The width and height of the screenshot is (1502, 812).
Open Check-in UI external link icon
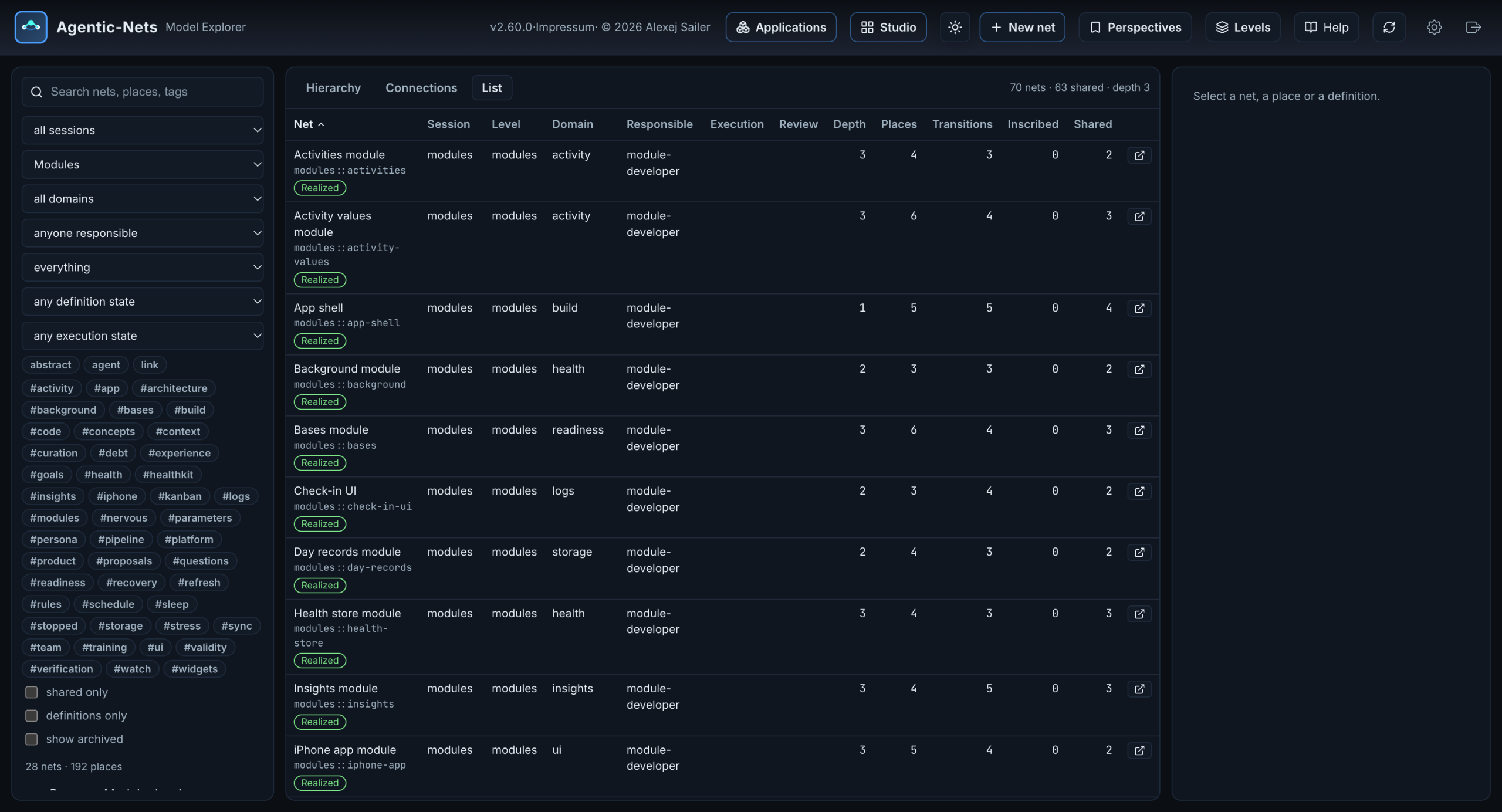1139,491
